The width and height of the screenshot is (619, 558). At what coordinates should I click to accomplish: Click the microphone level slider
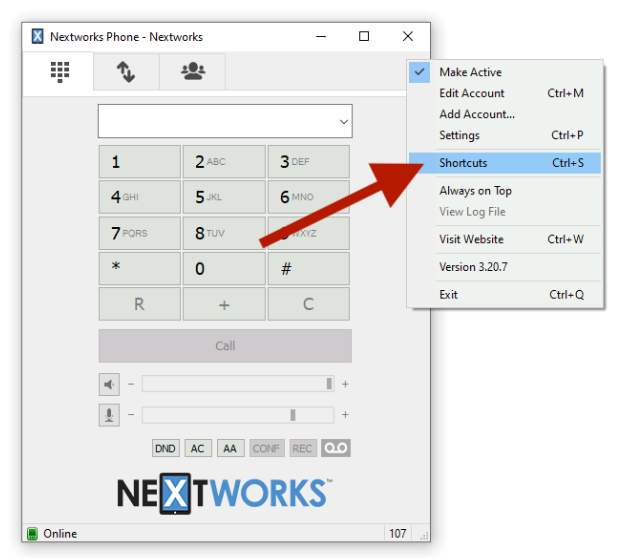click(x=238, y=415)
